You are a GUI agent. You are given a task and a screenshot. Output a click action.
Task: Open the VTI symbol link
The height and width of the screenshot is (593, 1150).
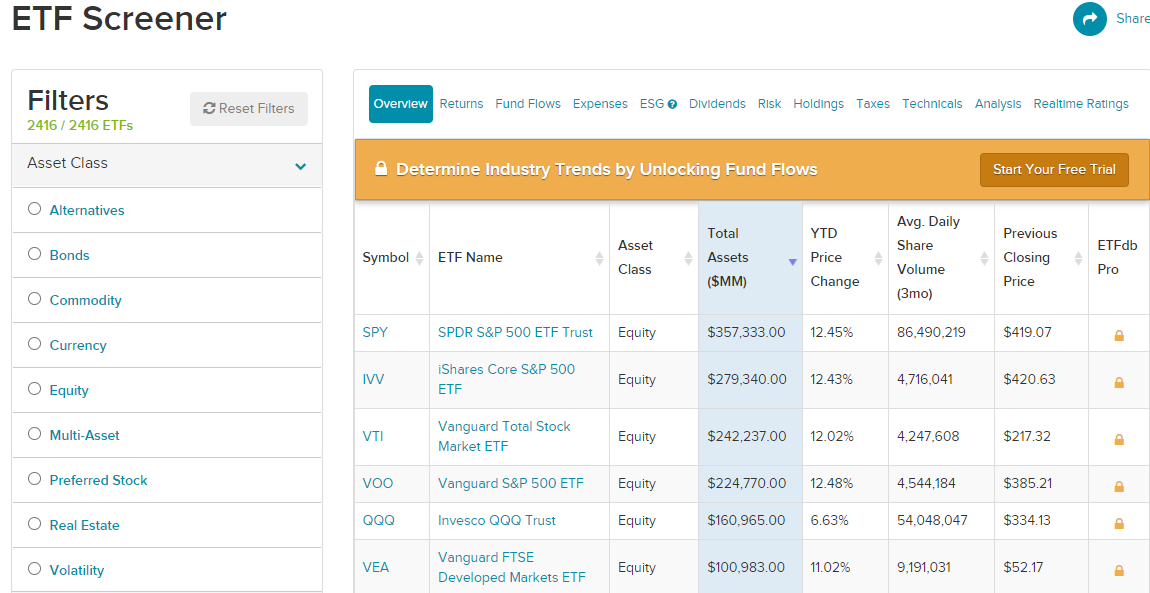373,436
